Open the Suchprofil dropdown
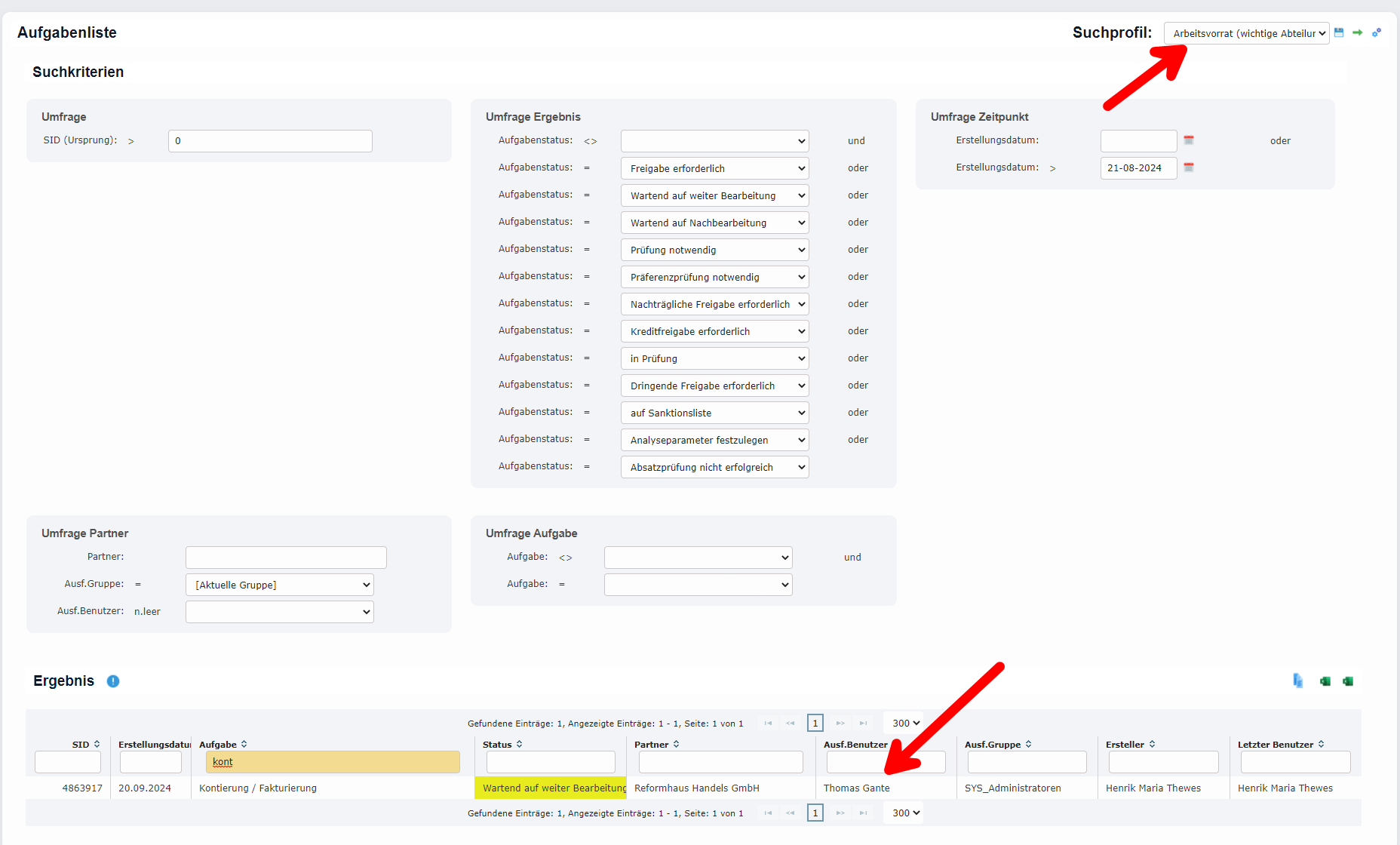The height and width of the screenshot is (845, 1400). tap(1246, 33)
